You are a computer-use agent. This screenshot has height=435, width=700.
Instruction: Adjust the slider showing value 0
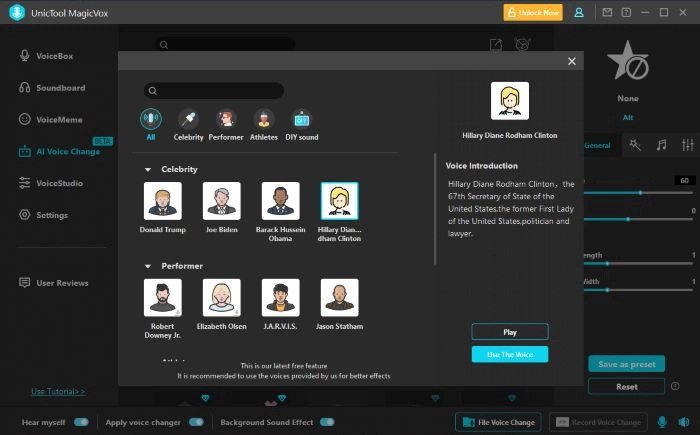point(638,219)
